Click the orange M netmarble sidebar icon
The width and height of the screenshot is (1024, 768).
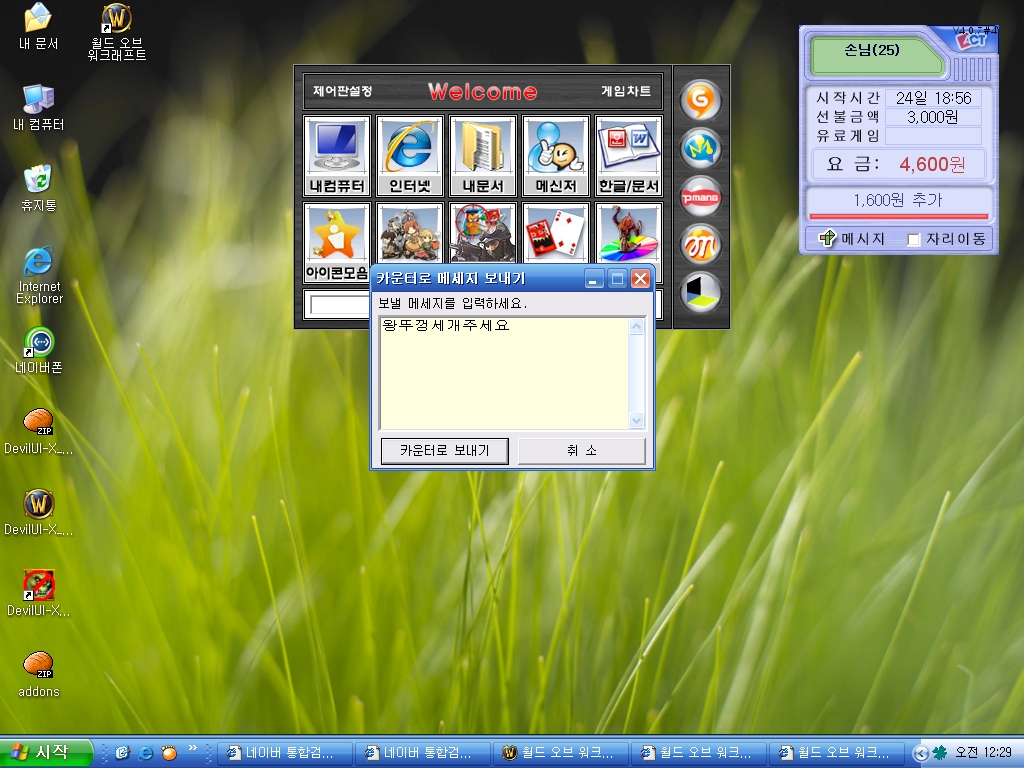(701, 245)
